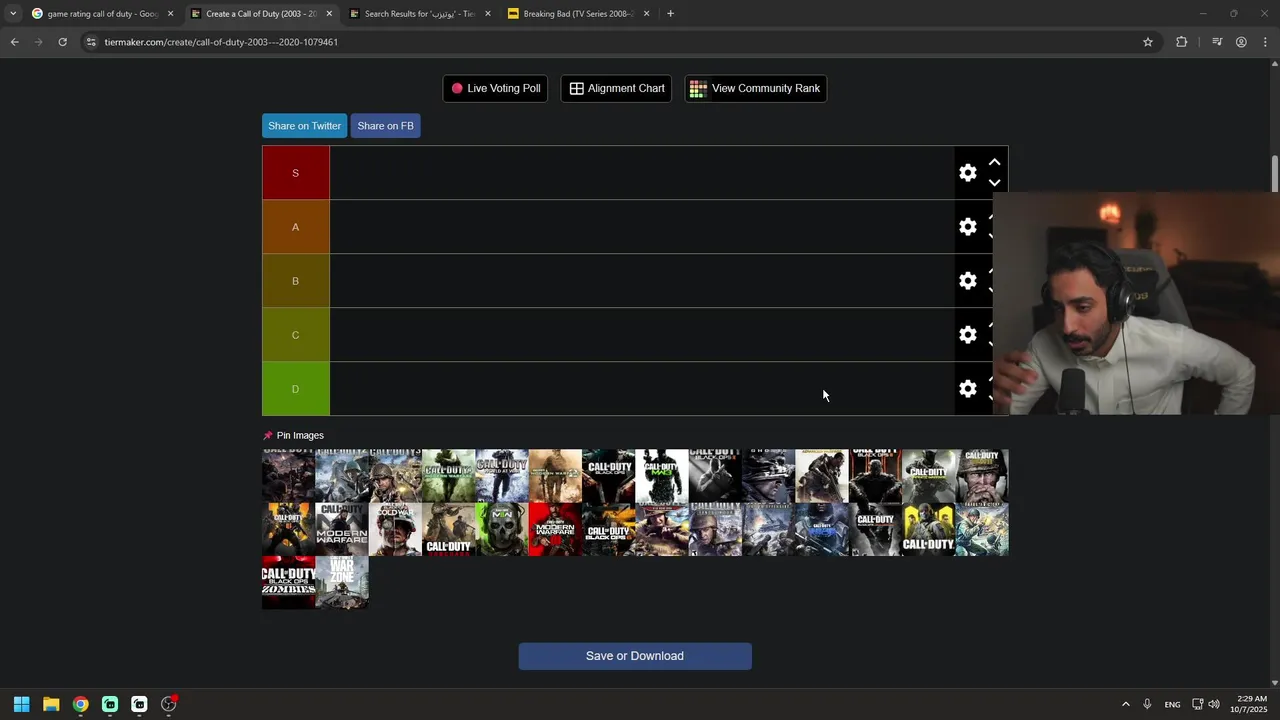Image resolution: width=1280 pixels, height=720 pixels.
Task: Select the Call of Duty MW3 white cover
Action: click(662, 476)
